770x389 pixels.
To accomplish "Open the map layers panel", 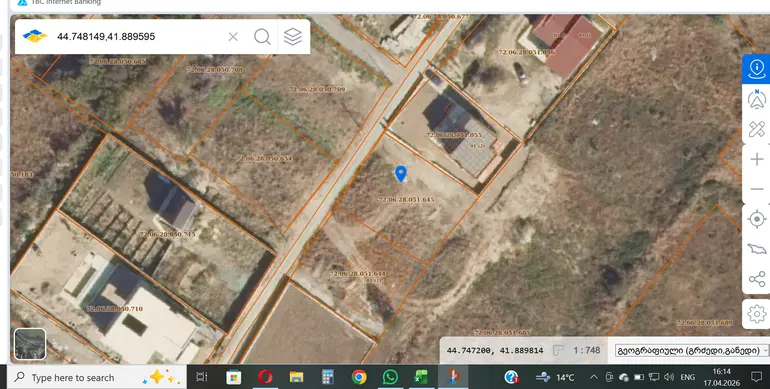I will click(293, 37).
